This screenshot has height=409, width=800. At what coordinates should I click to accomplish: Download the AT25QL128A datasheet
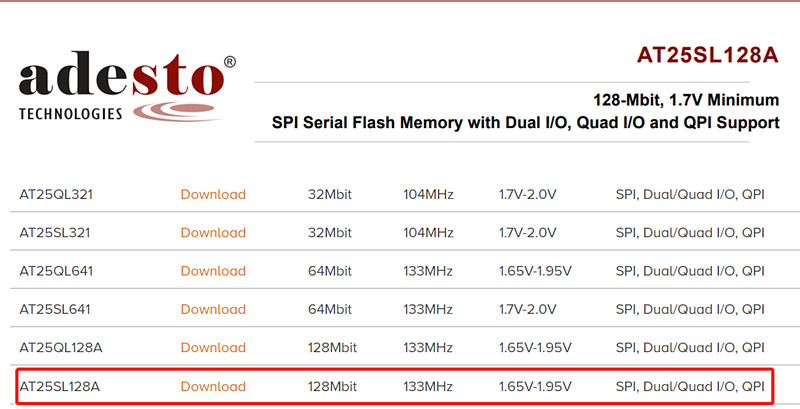(x=213, y=347)
